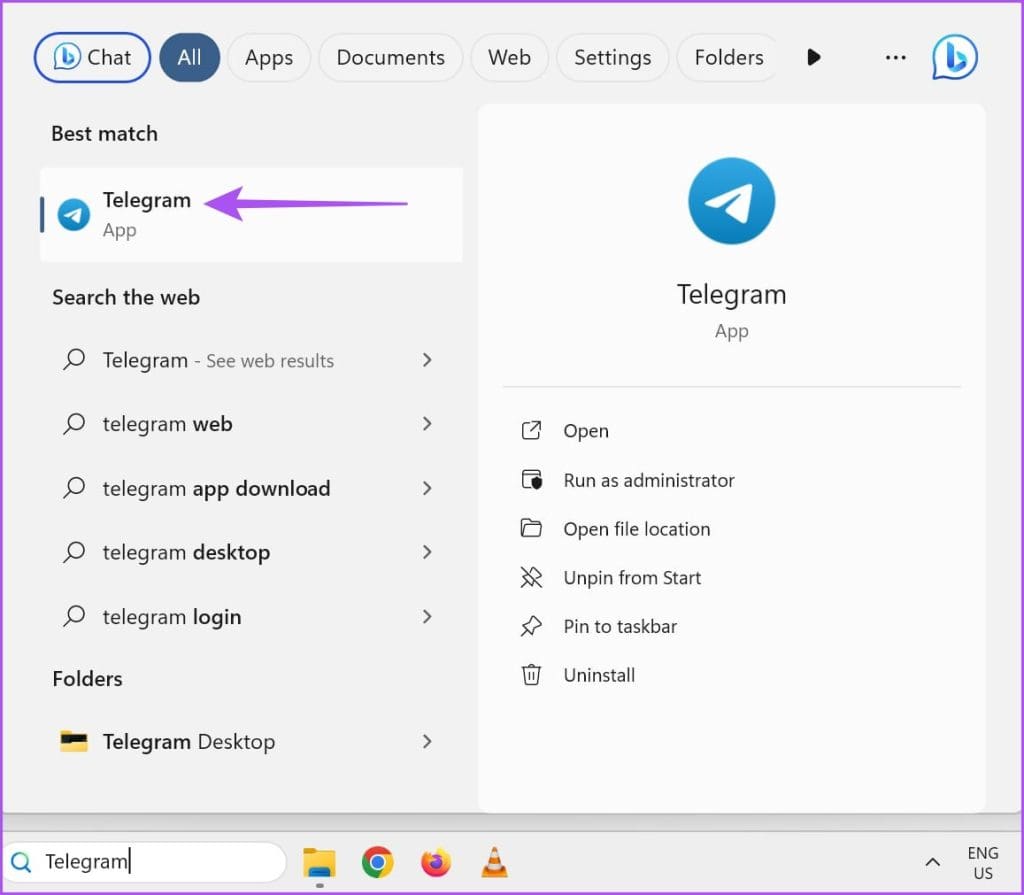Click search icon beside 'telegram login'
This screenshot has height=895, width=1024.
[x=74, y=615]
